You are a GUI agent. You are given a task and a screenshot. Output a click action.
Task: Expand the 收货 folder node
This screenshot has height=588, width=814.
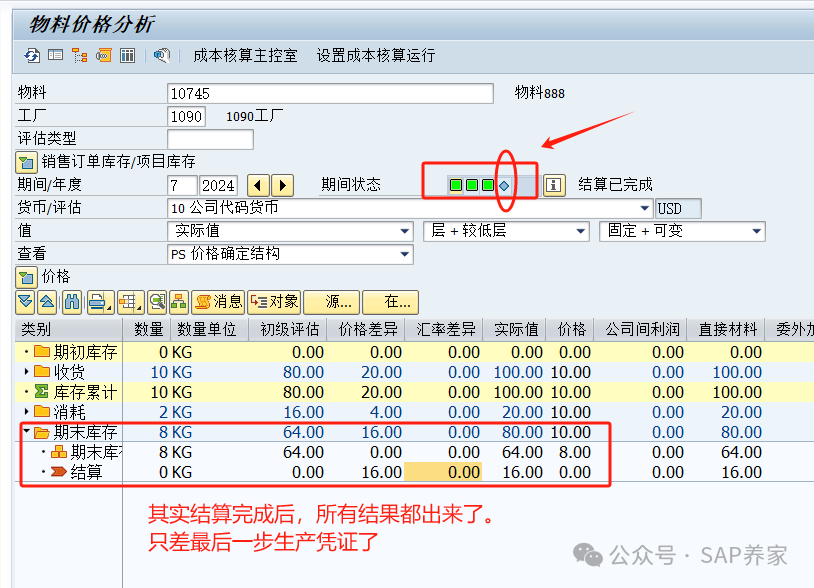click(26, 372)
